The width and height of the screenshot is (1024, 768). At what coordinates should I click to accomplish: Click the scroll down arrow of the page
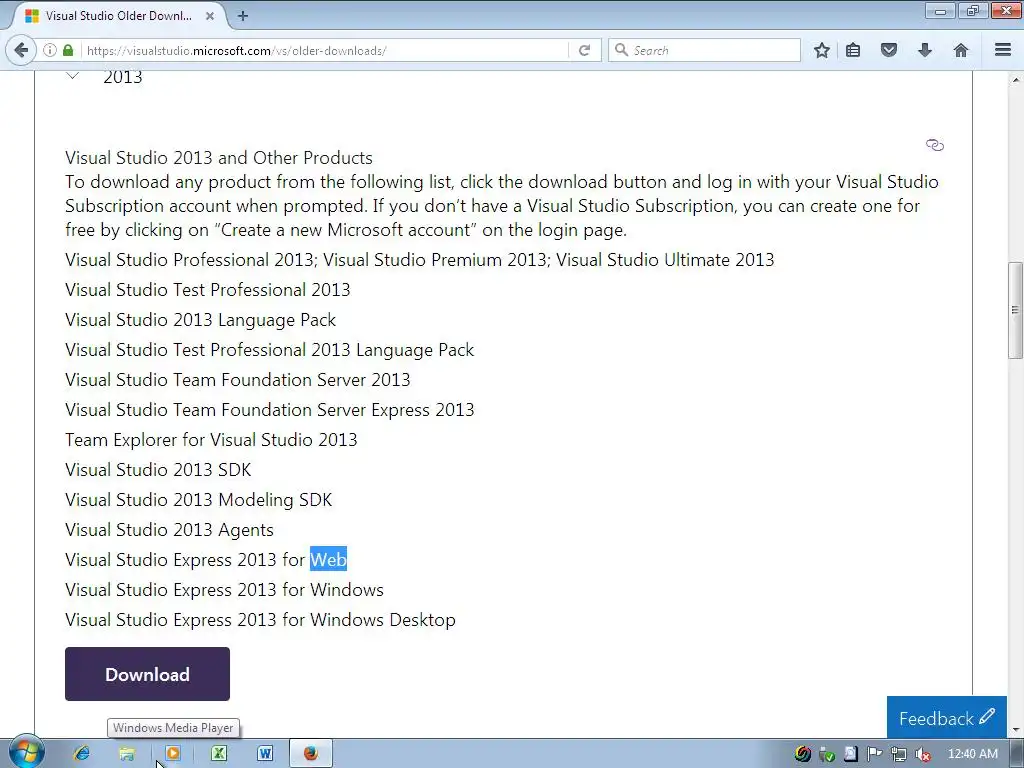click(x=1016, y=730)
